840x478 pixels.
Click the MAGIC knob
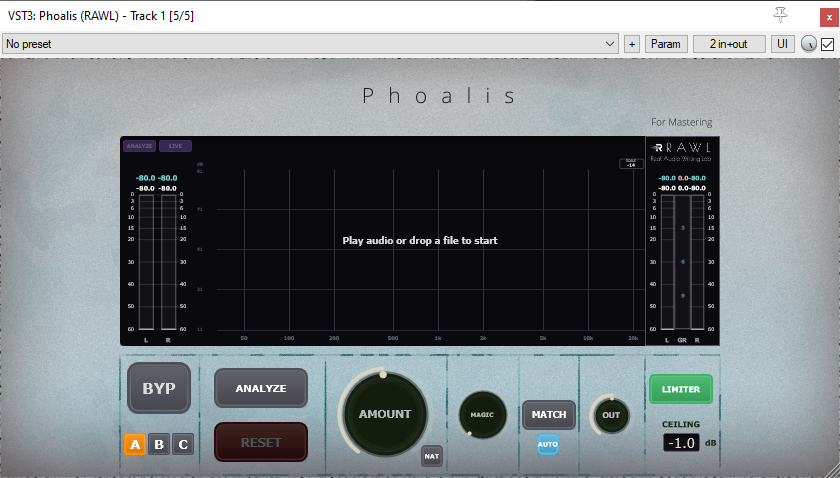pyautogui.click(x=482, y=415)
